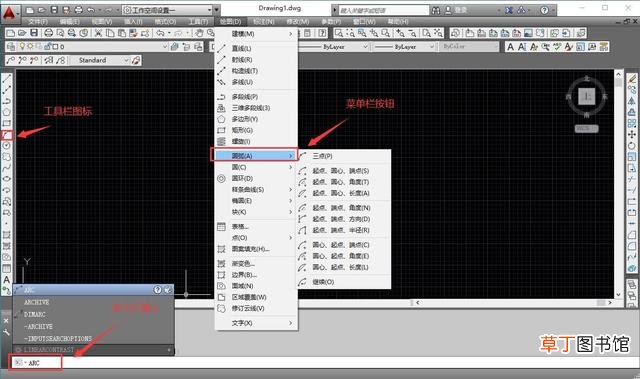Click the wrench customize icon by command line

click(6, 332)
